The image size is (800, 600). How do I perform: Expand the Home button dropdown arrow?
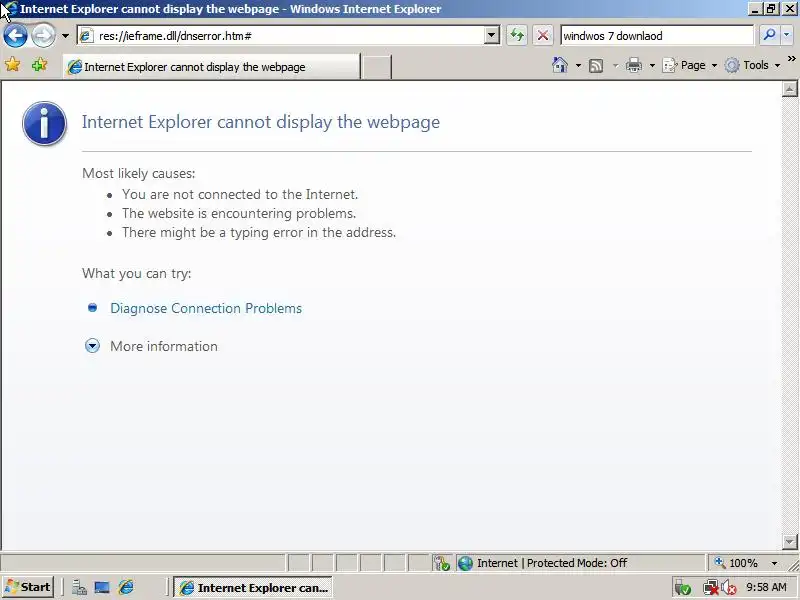click(578, 65)
